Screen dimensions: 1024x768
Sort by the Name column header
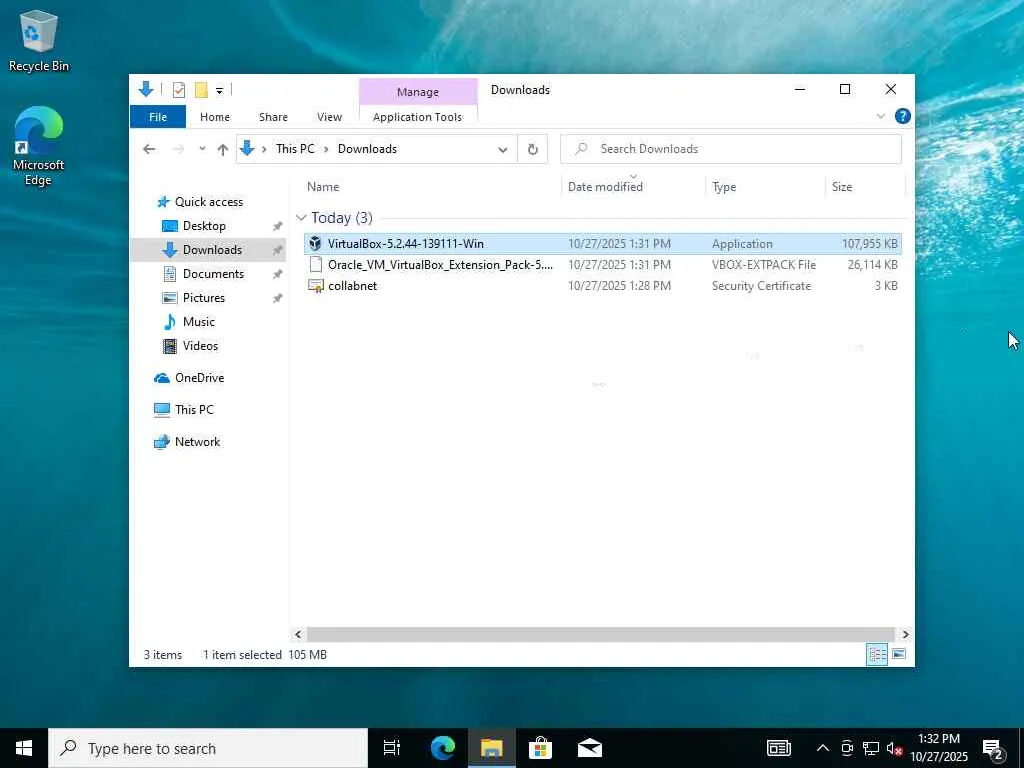[431, 187]
